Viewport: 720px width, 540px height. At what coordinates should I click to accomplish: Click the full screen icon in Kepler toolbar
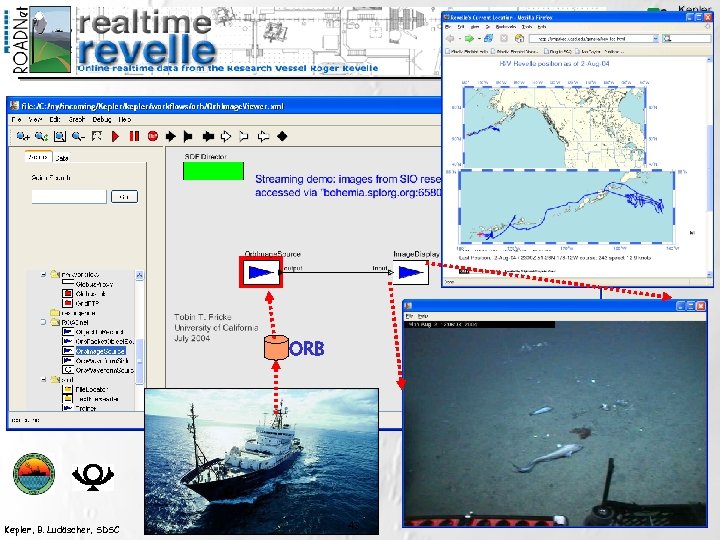tap(96, 136)
